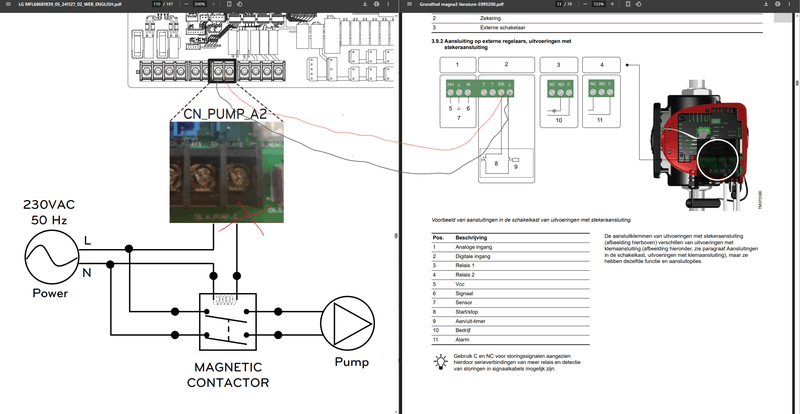Print the LG PDF document
Image resolution: width=800 pixels, height=414 pixels.
click(x=377, y=4)
